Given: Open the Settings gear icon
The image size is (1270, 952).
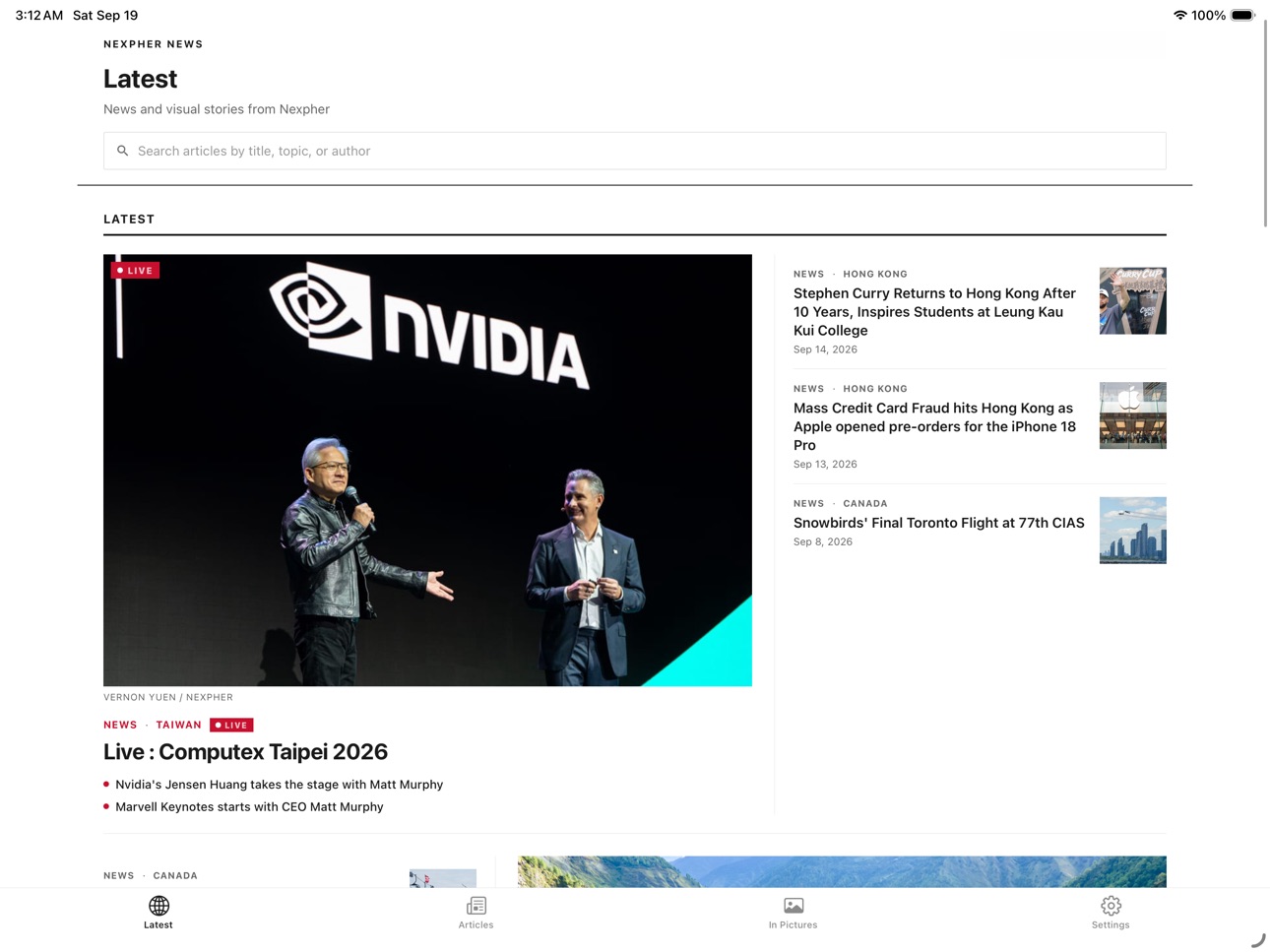Looking at the screenshot, I should point(1111,905).
